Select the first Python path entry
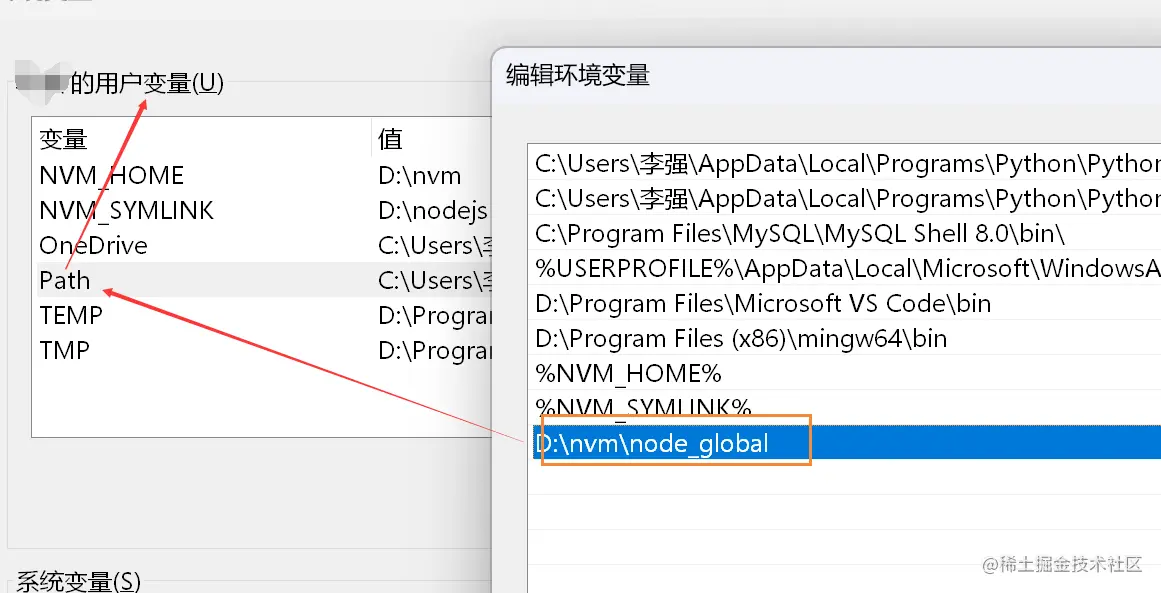Screen dimensions: 1161x593 coord(846,164)
